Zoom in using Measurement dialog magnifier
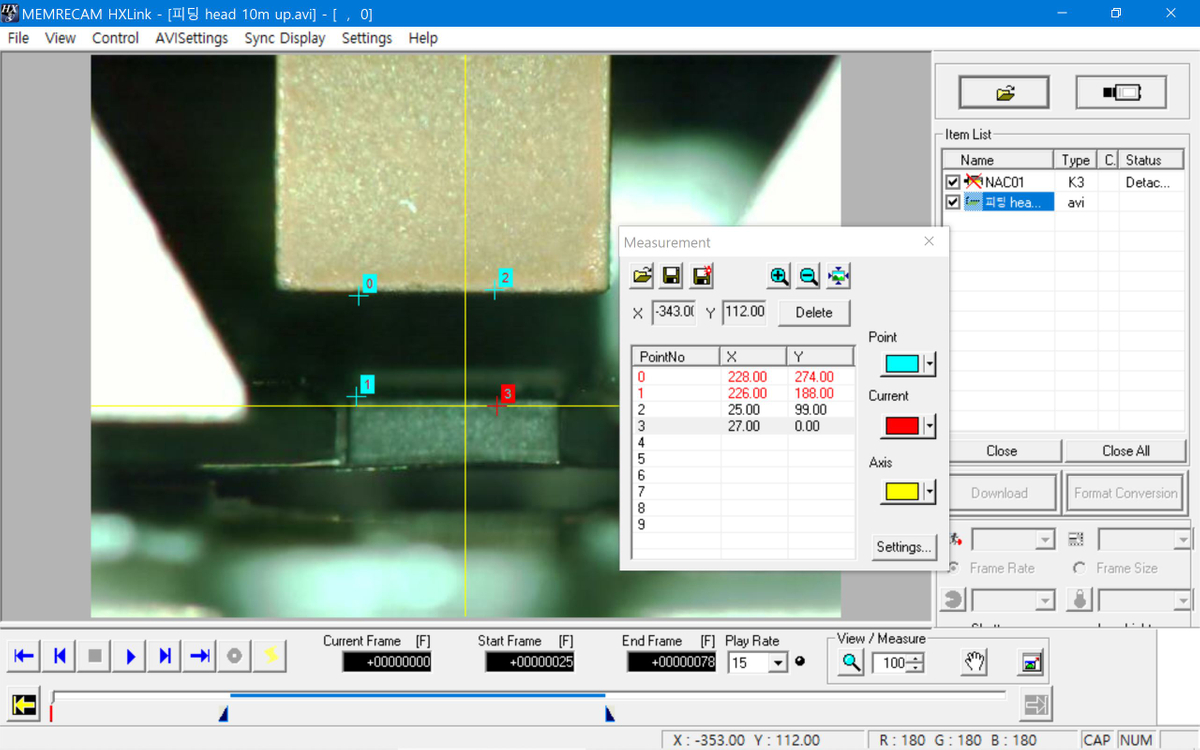 point(779,277)
